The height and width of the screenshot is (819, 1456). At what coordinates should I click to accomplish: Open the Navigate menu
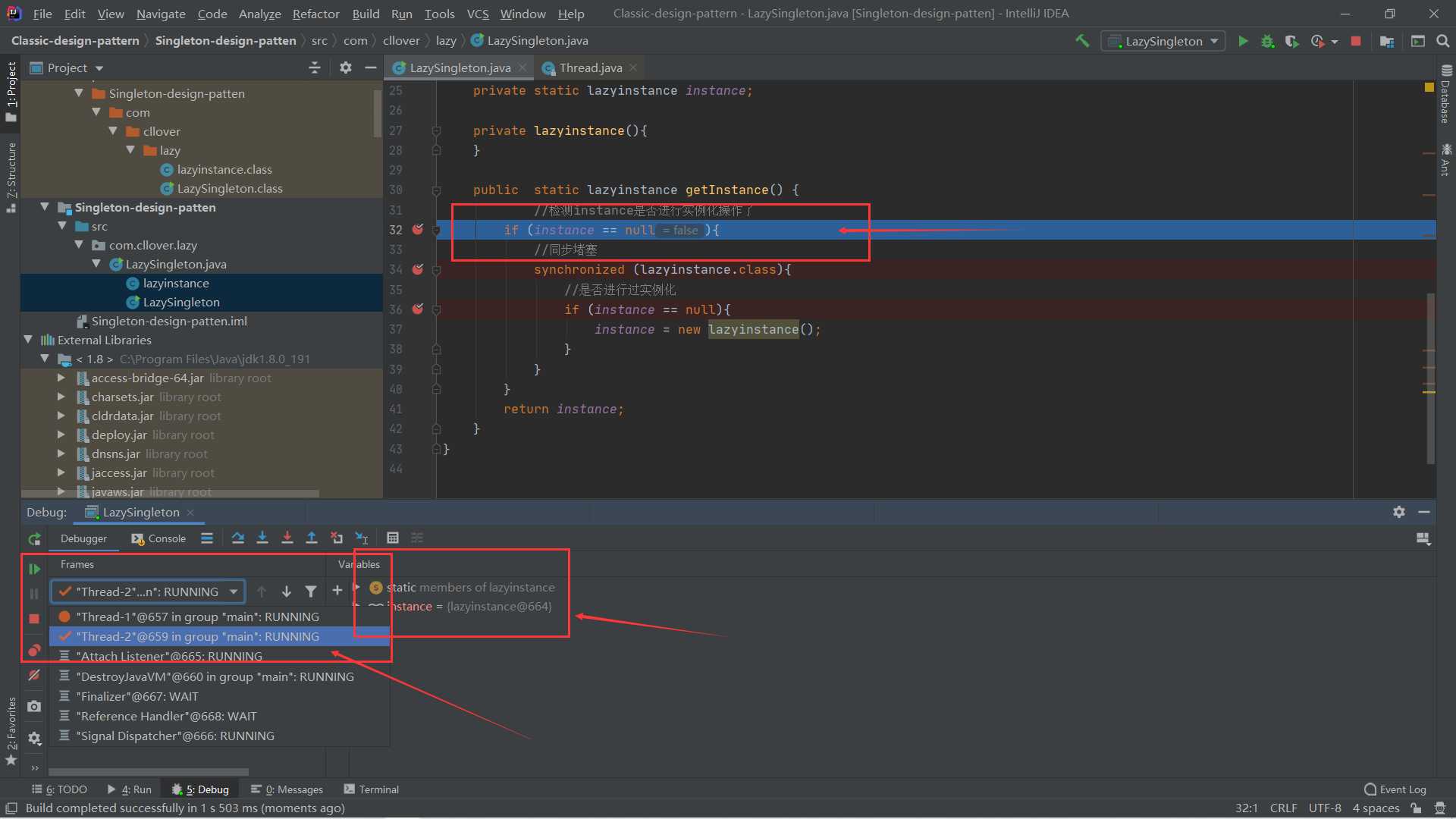click(161, 14)
